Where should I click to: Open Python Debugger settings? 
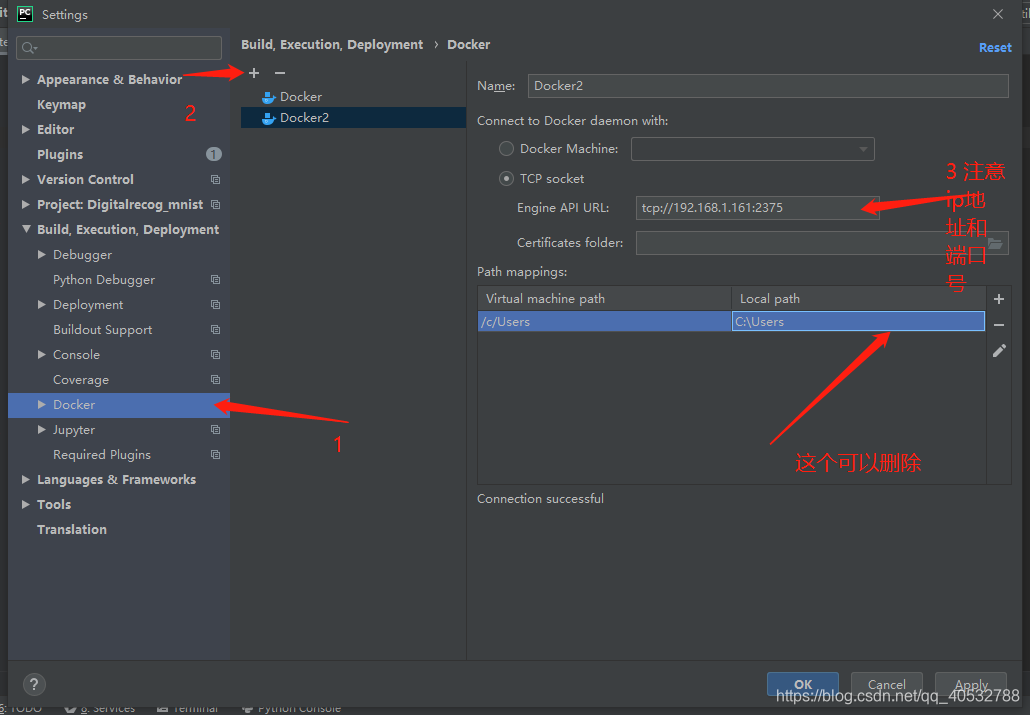click(x=104, y=279)
